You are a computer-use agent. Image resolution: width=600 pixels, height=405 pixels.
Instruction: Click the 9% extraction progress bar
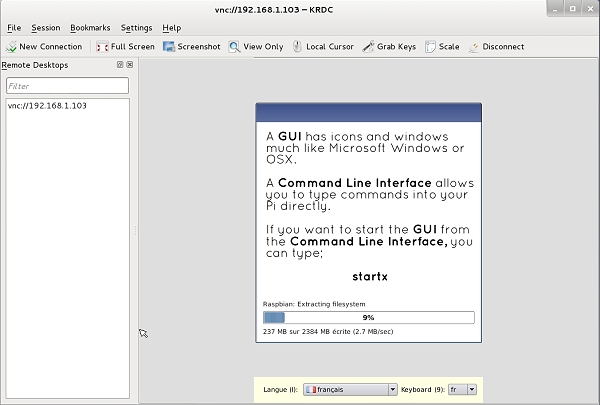click(x=369, y=317)
